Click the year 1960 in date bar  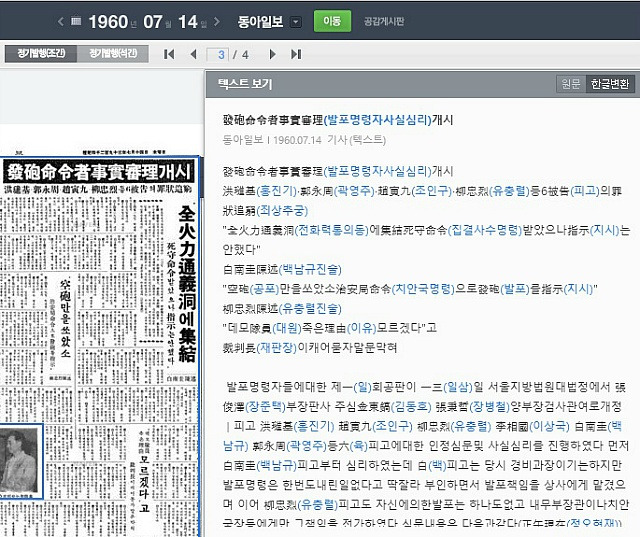[108, 22]
